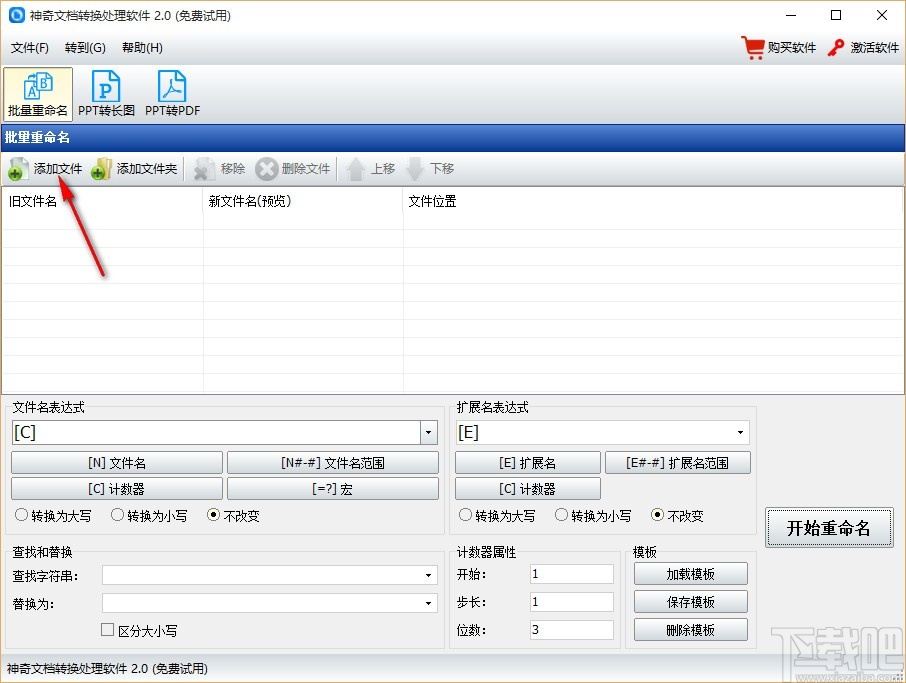Click the app logo in title bar
This screenshot has height=683, width=906.
point(17,15)
